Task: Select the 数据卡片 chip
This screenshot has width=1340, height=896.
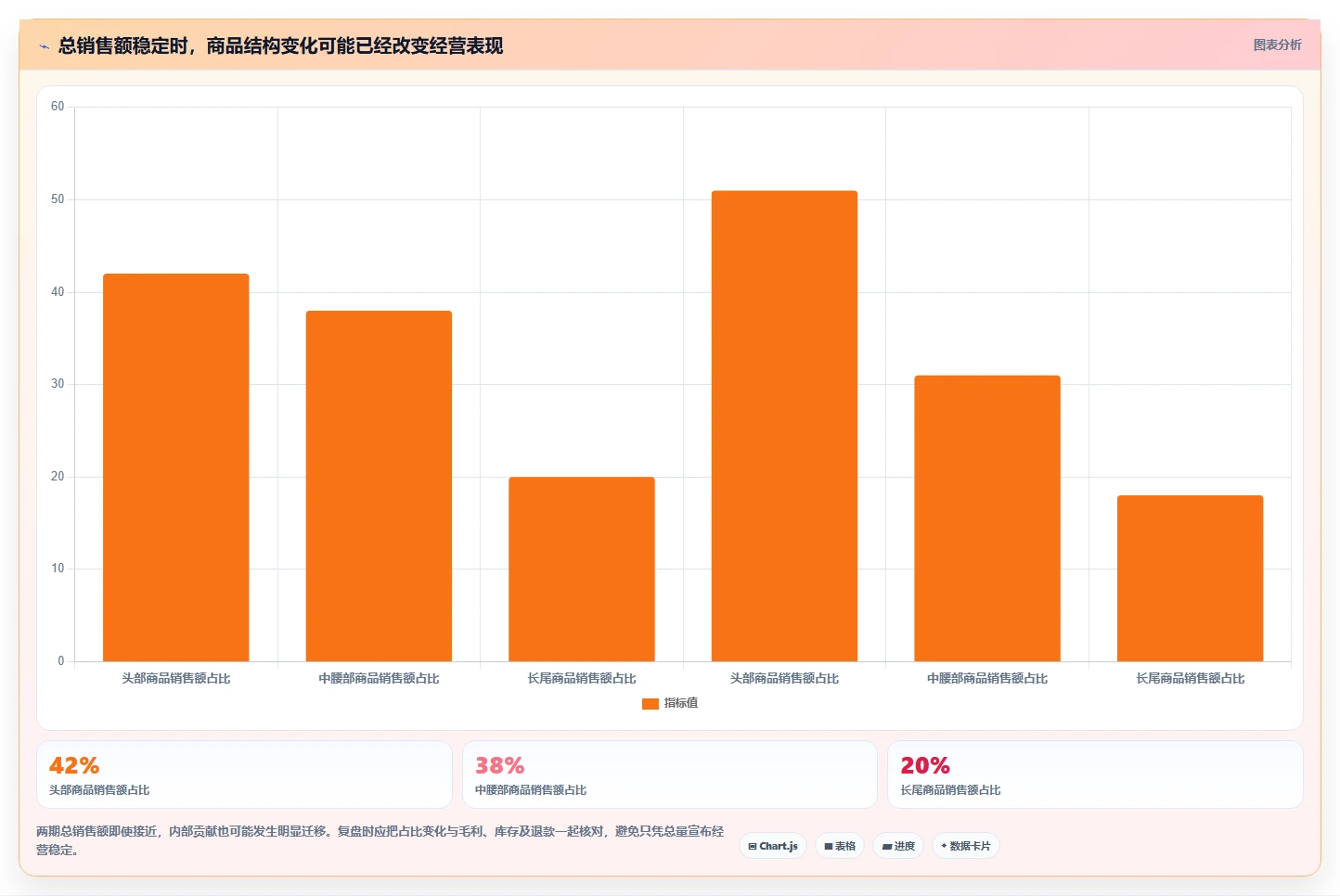Action: (966, 846)
